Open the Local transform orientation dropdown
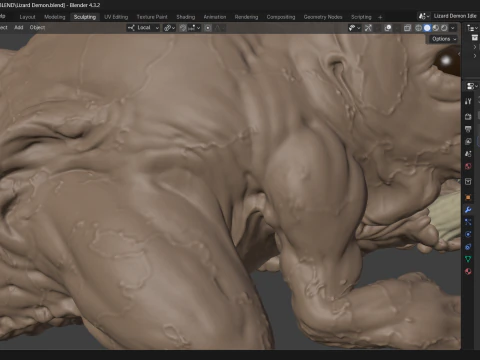The width and height of the screenshot is (480, 360). pos(144,28)
